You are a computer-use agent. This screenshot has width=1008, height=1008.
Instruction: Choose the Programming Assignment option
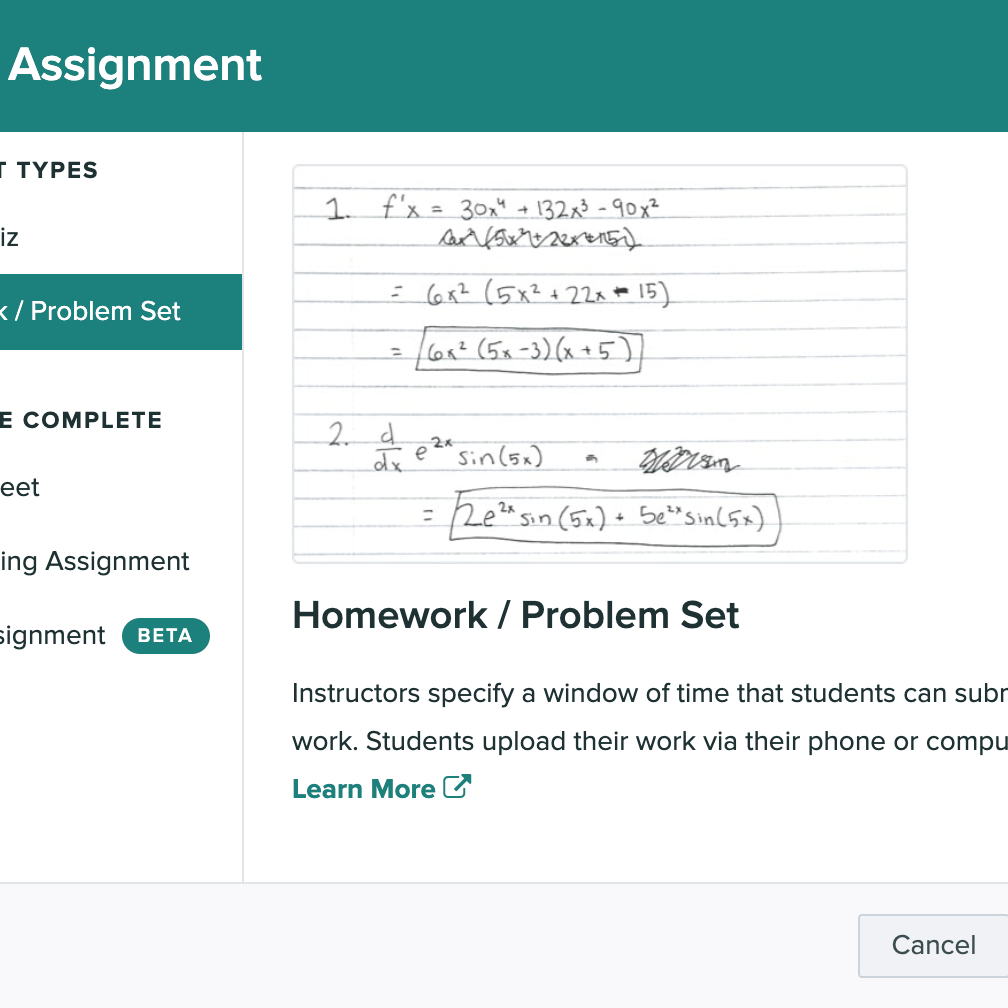94,562
